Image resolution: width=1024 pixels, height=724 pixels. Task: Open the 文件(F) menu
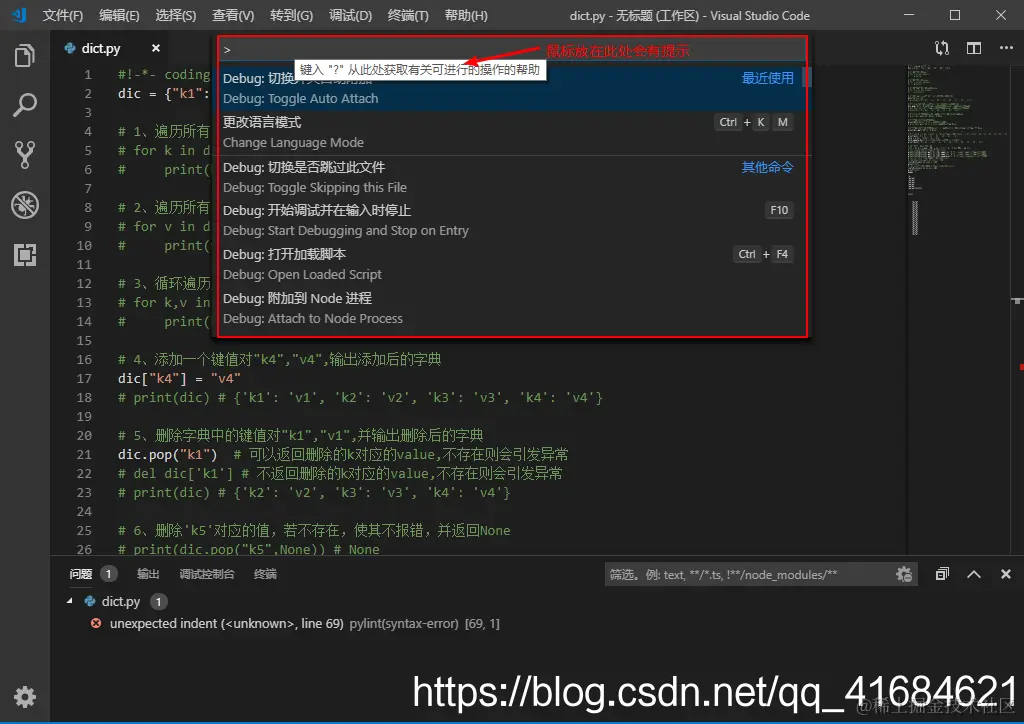pyautogui.click(x=63, y=16)
